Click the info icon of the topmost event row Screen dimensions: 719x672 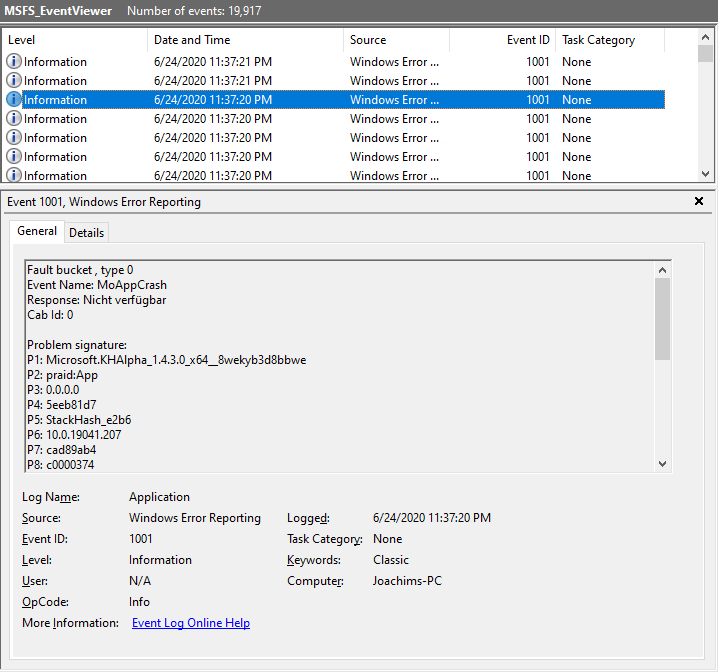pos(14,62)
